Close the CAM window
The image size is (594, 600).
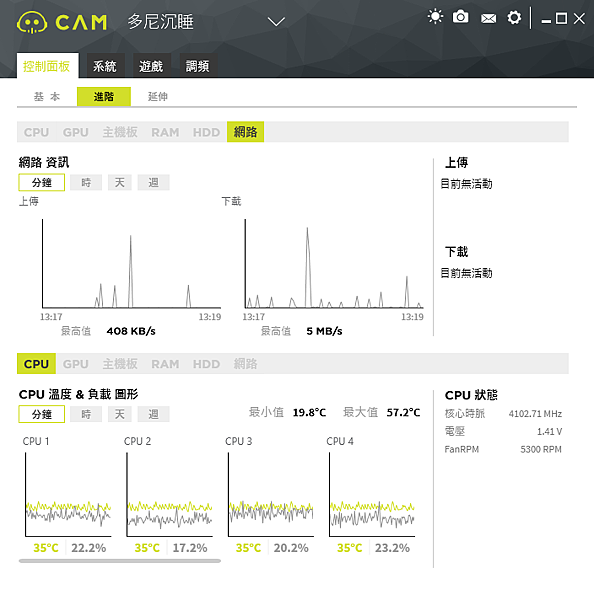click(579, 18)
